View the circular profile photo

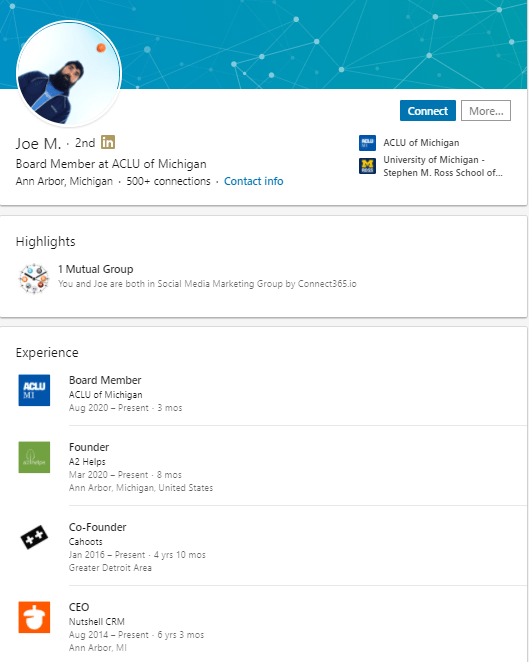point(69,74)
